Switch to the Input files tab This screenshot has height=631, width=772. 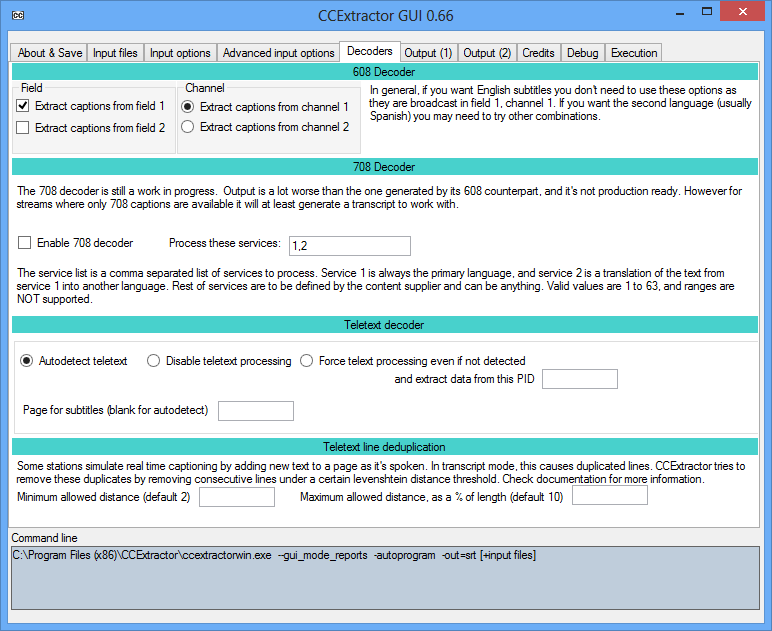click(115, 53)
